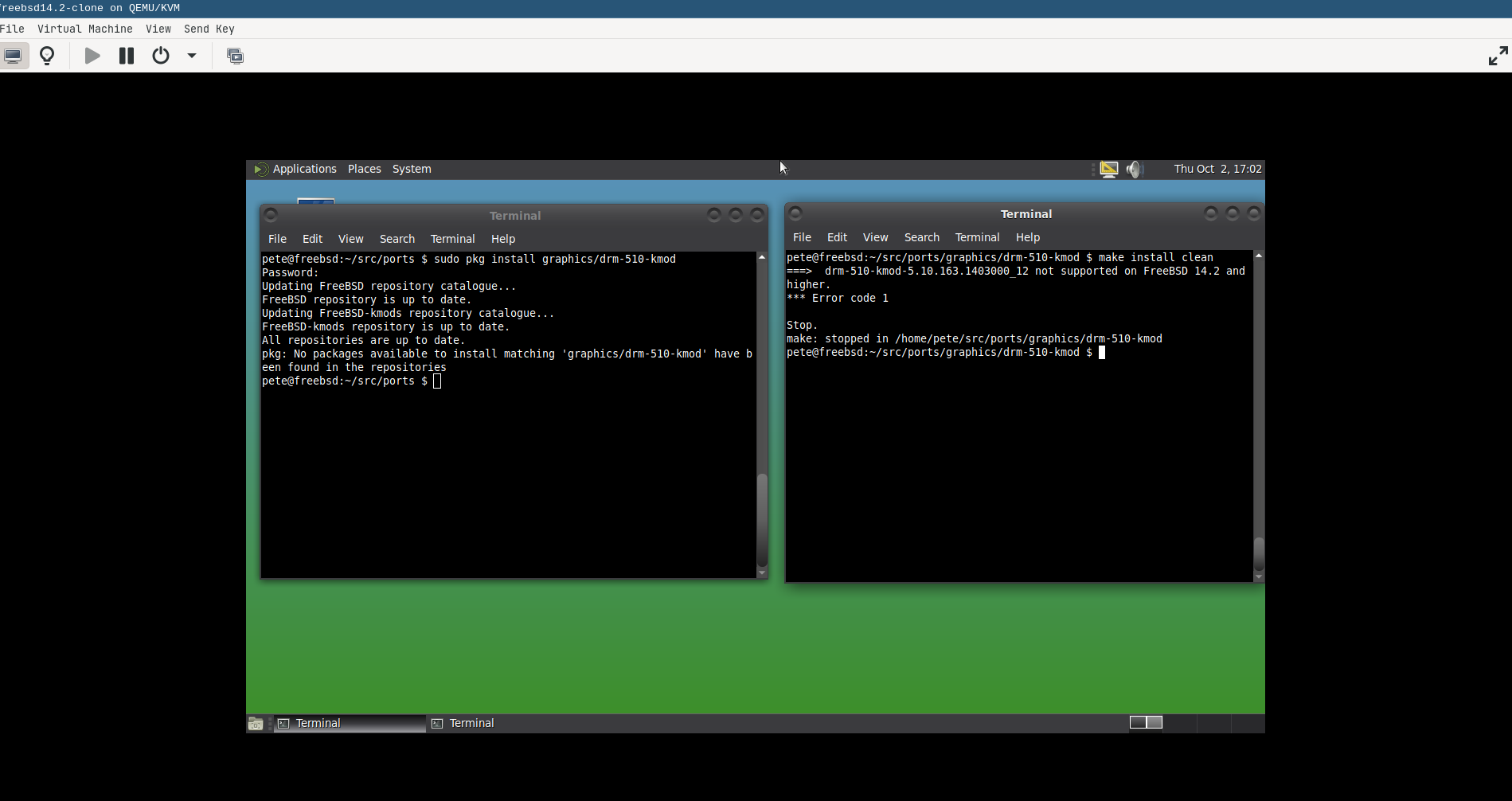Open the manage snapshots icon

235,56
